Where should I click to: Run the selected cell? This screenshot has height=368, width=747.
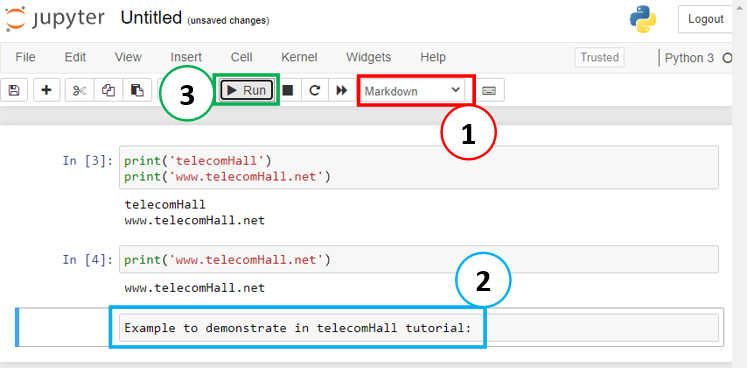[x=246, y=91]
